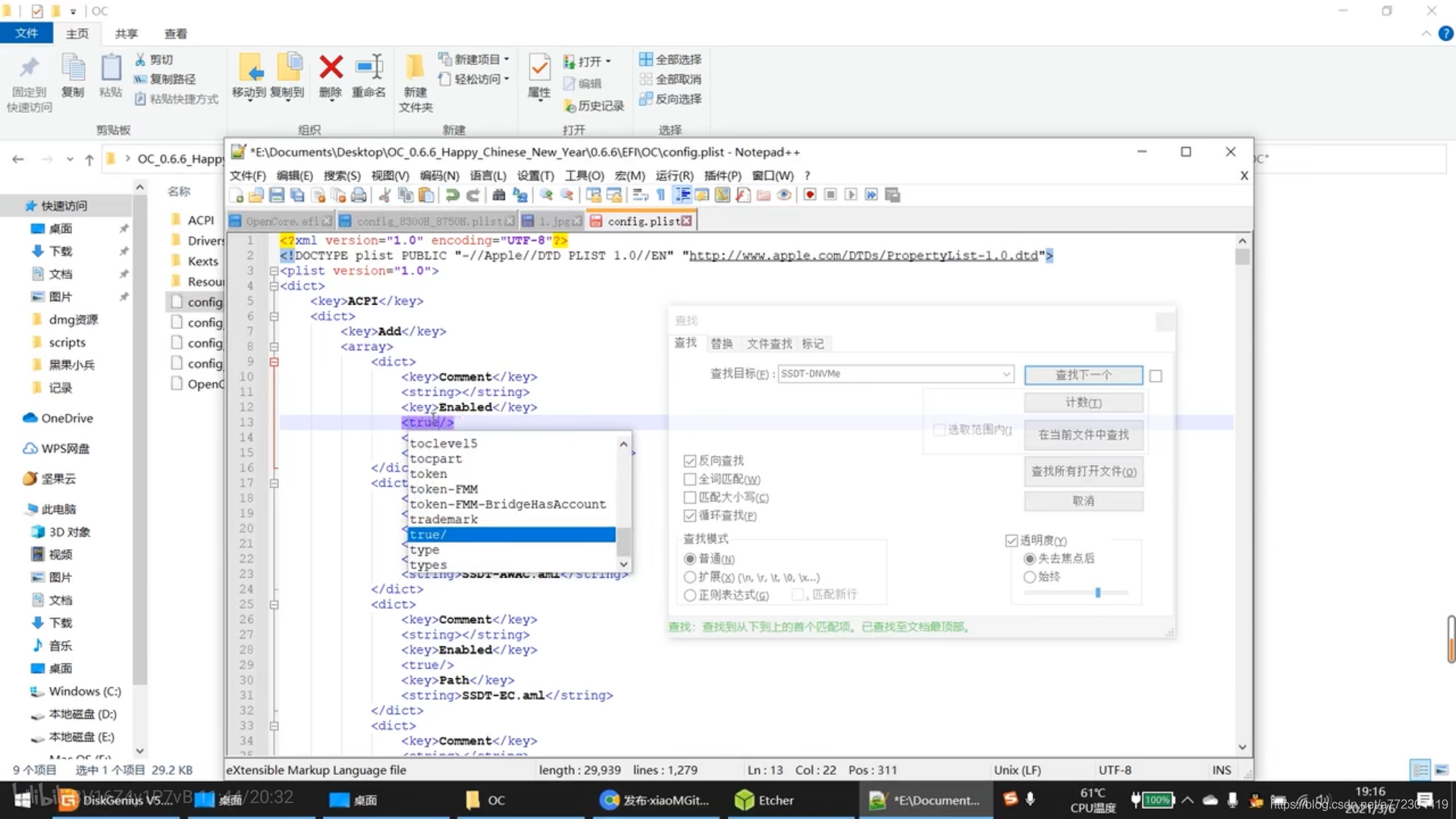Click 在当前文件中查找 button
Viewport: 1456px width, 819px height.
pos(1084,435)
